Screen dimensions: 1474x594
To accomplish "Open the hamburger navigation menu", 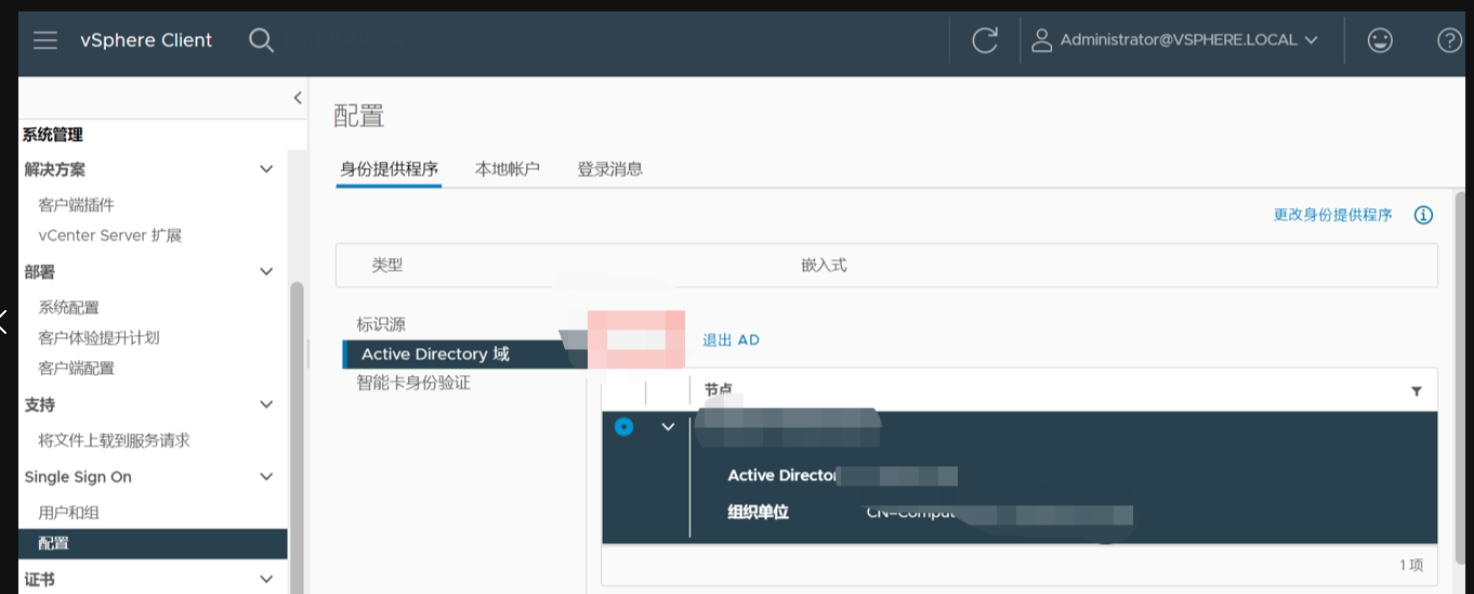I will 45,40.
